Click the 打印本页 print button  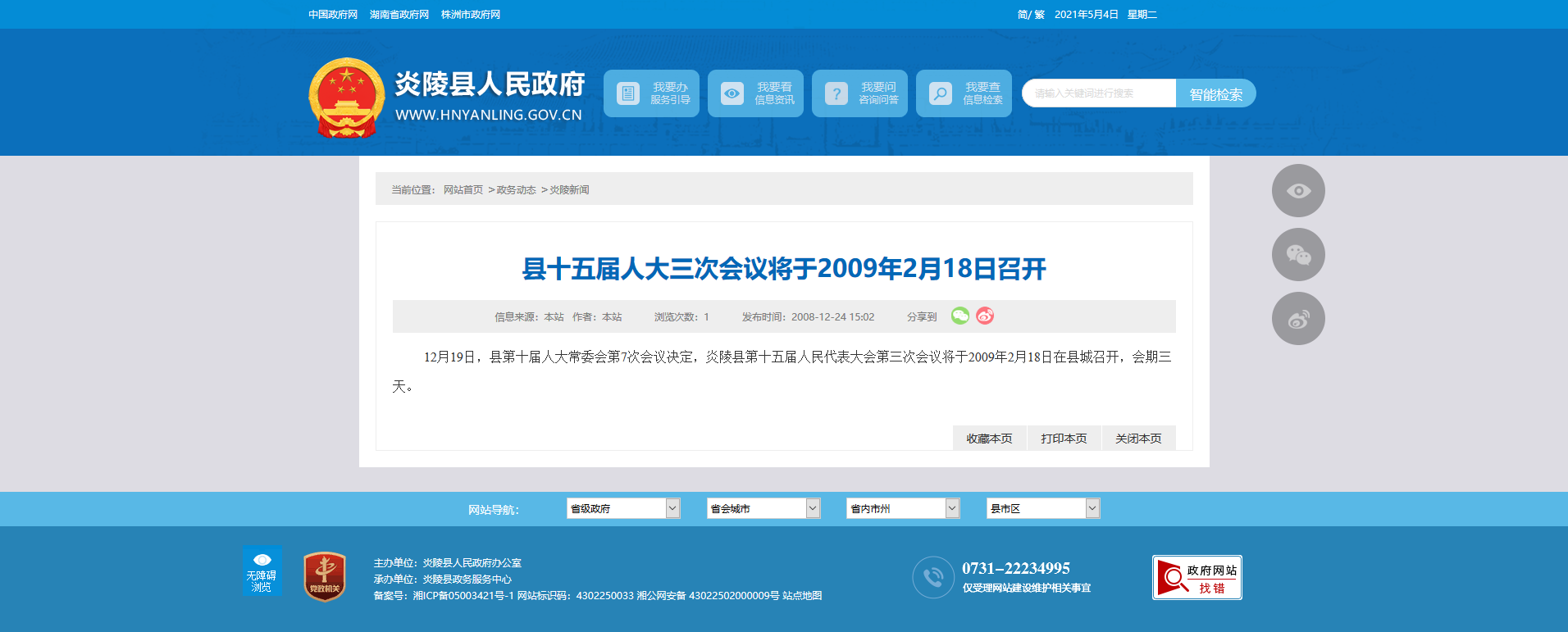pyautogui.click(x=1064, y=439)
